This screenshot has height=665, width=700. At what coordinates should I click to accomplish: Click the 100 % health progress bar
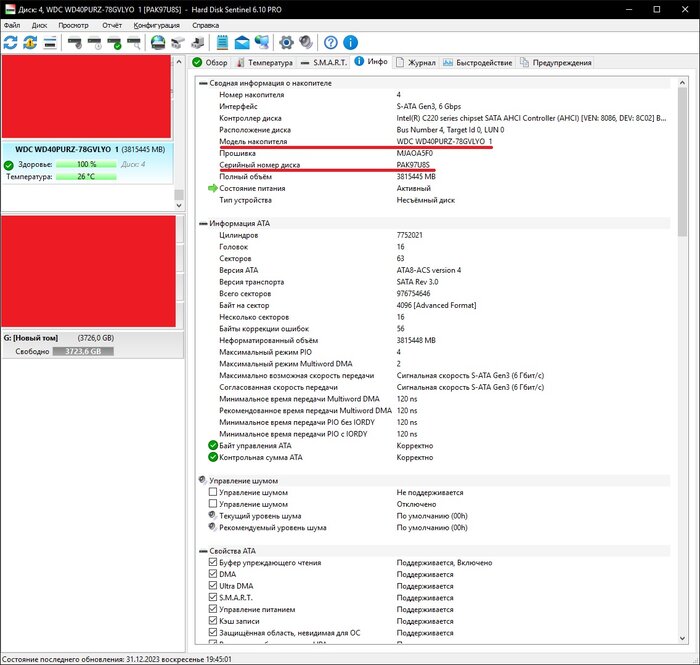pyautogui.click(x=86, y=164)
